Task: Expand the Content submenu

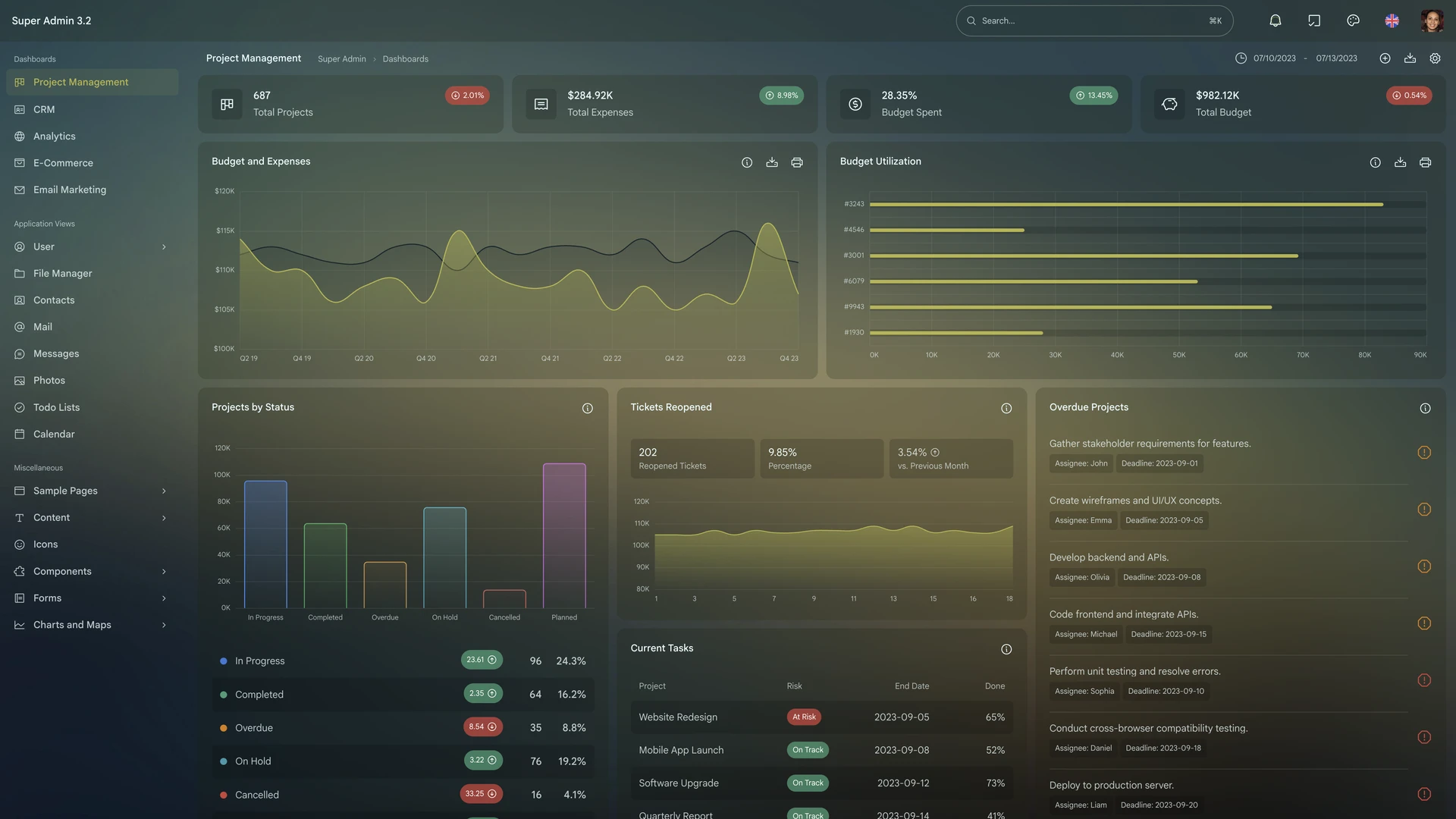Action: coord(93,518)
